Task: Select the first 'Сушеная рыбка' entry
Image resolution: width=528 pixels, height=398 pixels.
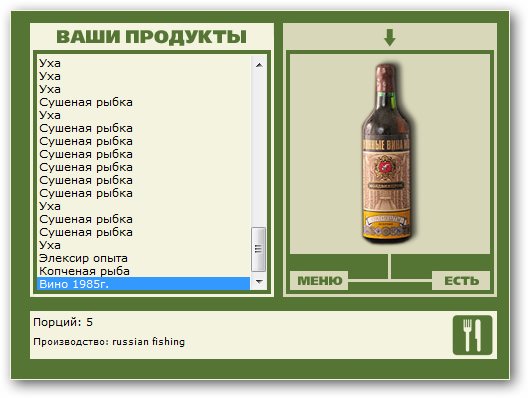Action: (143, 102)
